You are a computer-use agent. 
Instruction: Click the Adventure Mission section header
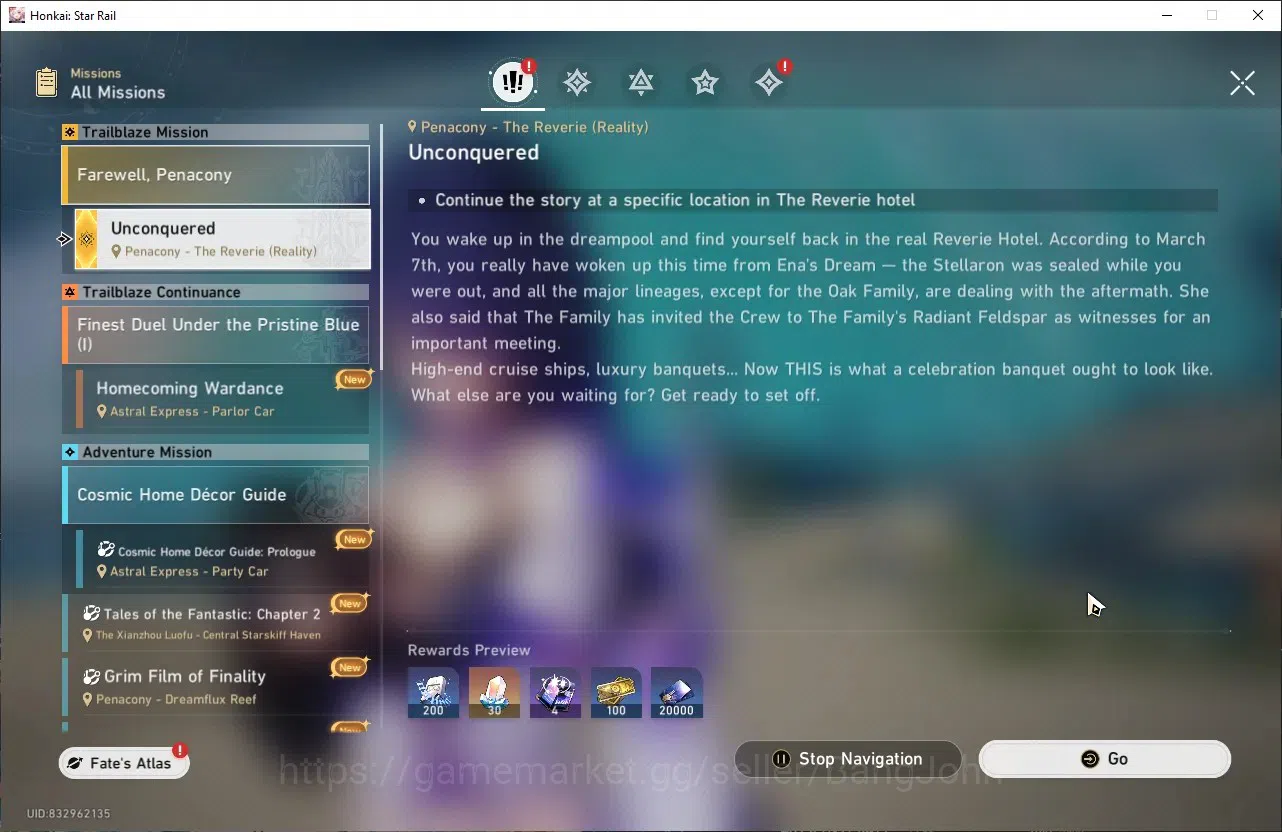click(x=216, y=452)
